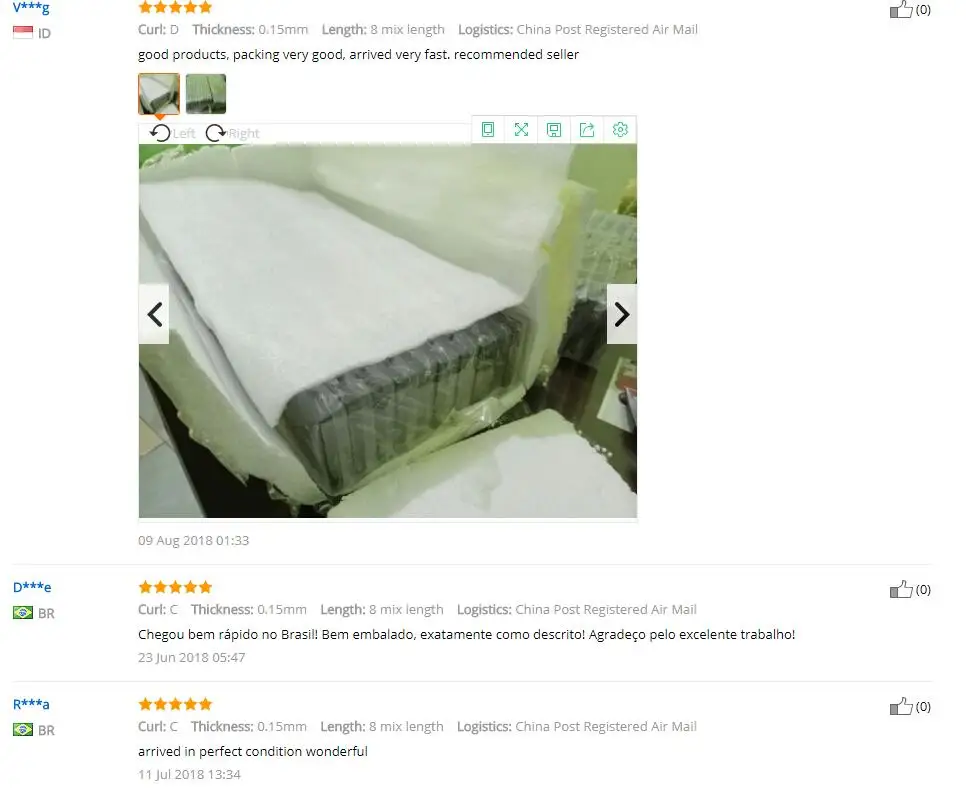Image resolution: width=966 pixels, height=798 pixels.
Task: Expand the photo with the fullscreen arrows icon
Action: click(521, 129)
